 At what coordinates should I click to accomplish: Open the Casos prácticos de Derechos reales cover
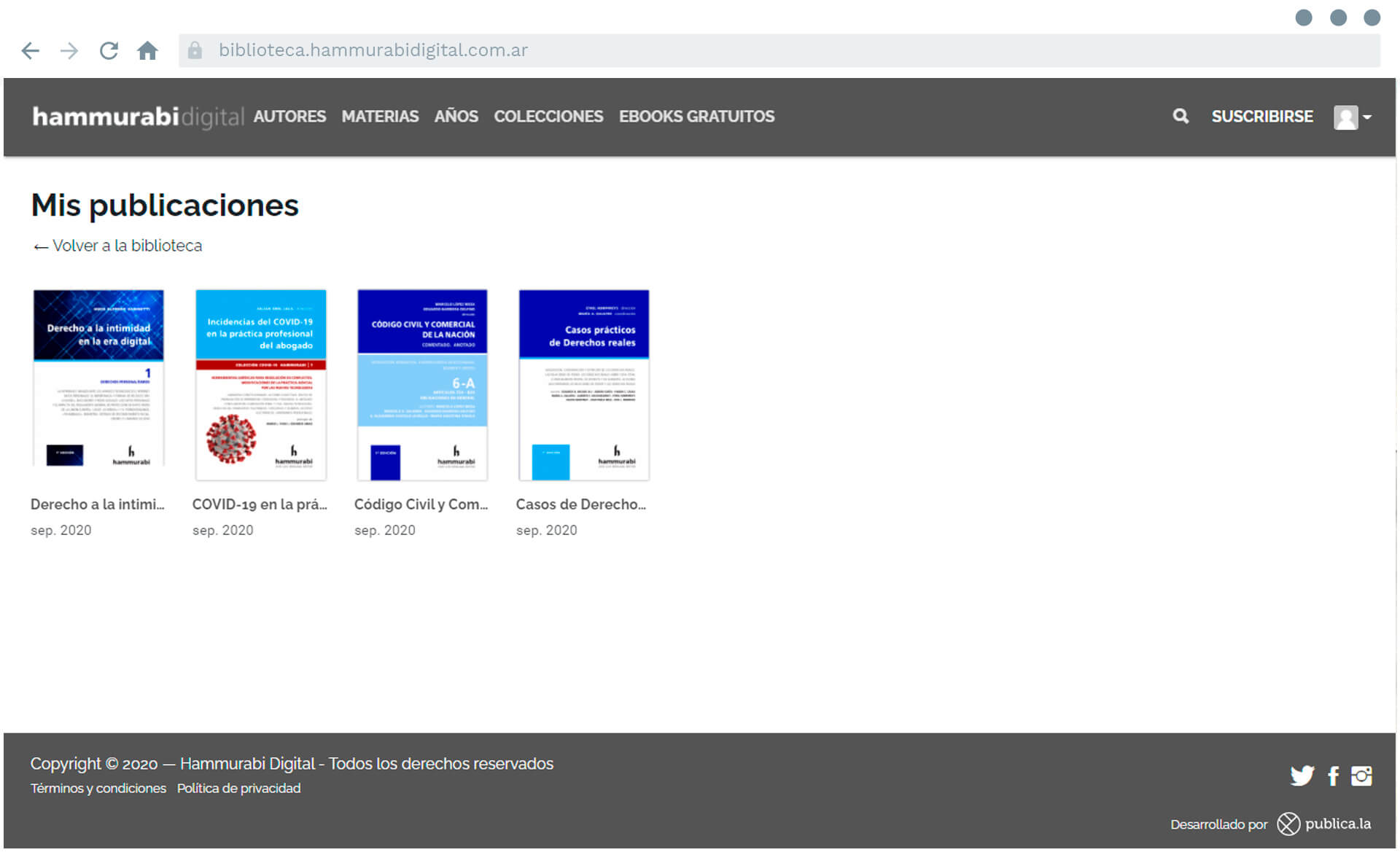(584, 385)
